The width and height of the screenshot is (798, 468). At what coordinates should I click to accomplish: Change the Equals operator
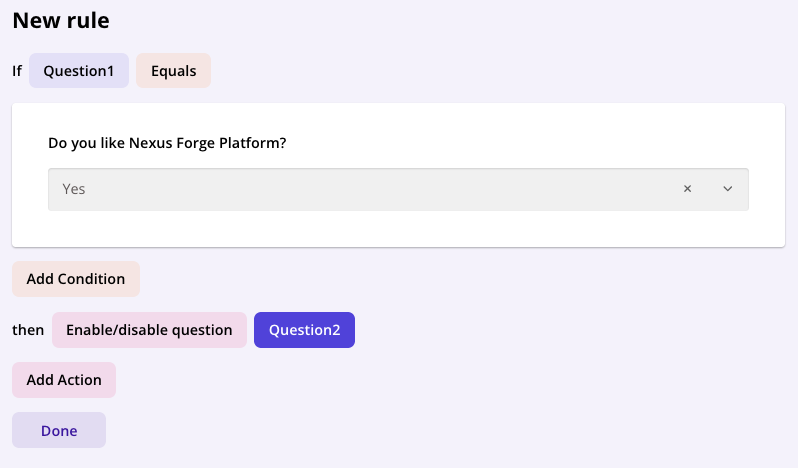click(x=173, y=71)
